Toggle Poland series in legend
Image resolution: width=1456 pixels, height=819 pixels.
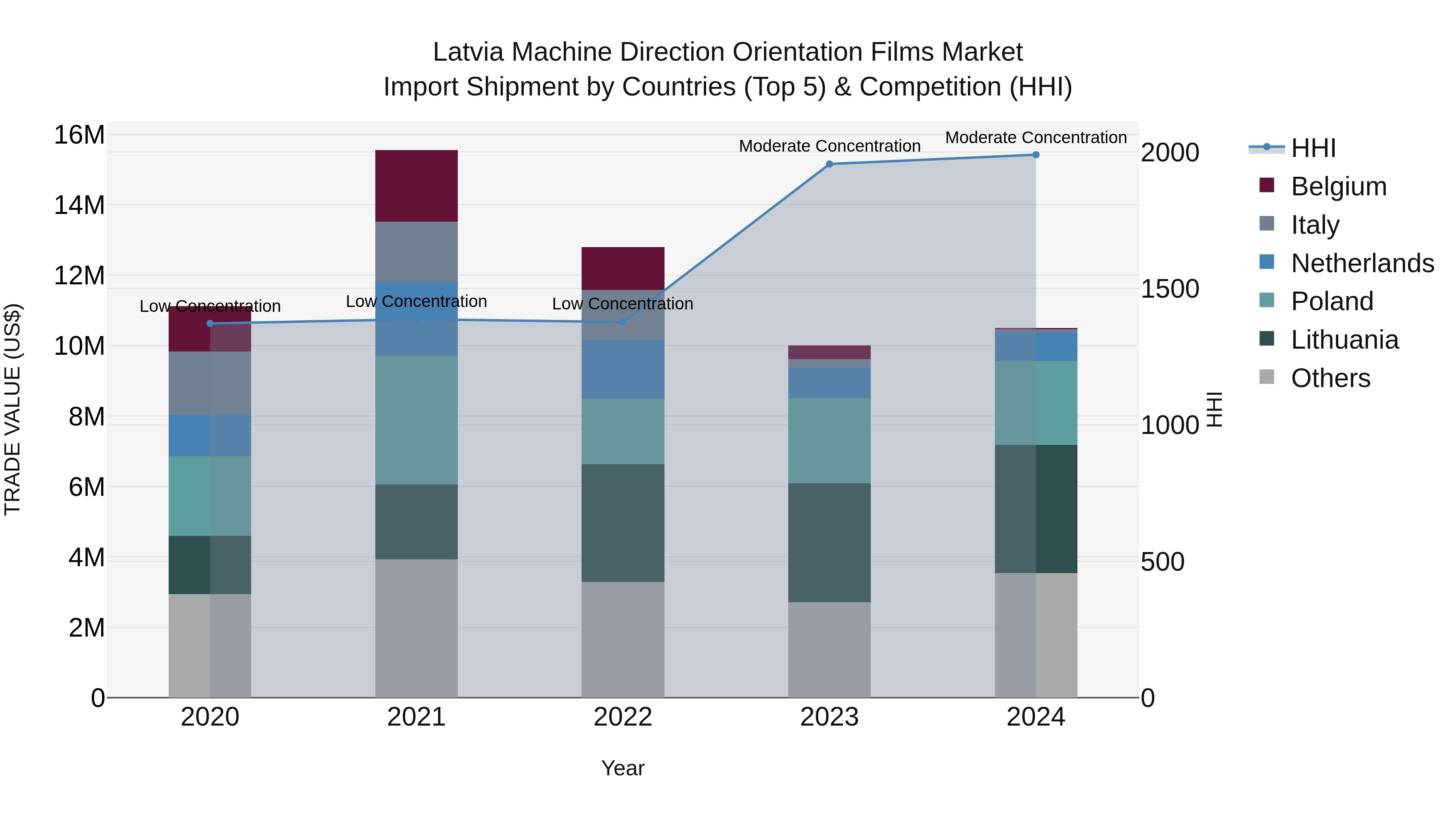[1316, 301]
